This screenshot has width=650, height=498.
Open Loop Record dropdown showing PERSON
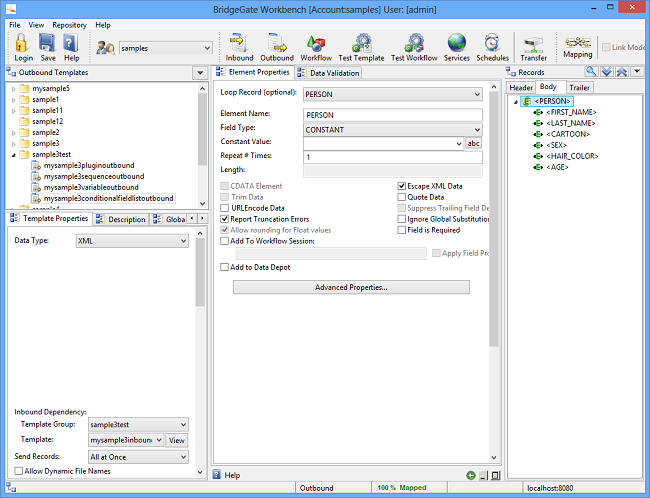tap(393, 95)
